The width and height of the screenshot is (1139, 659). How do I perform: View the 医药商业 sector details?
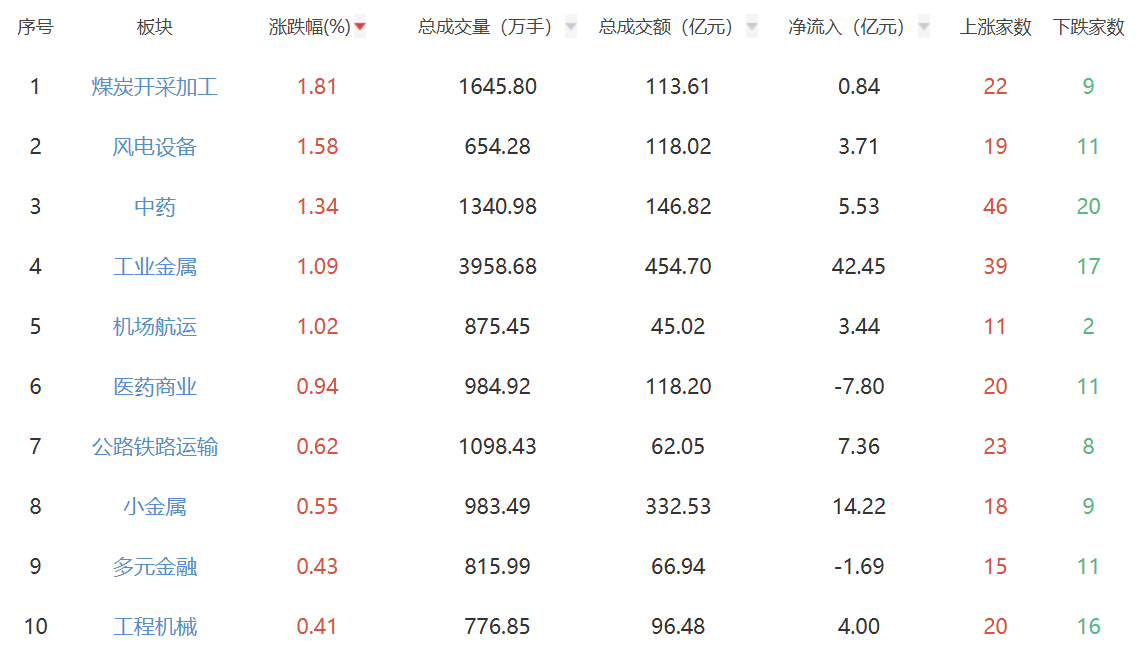click(x=154, y=387)
